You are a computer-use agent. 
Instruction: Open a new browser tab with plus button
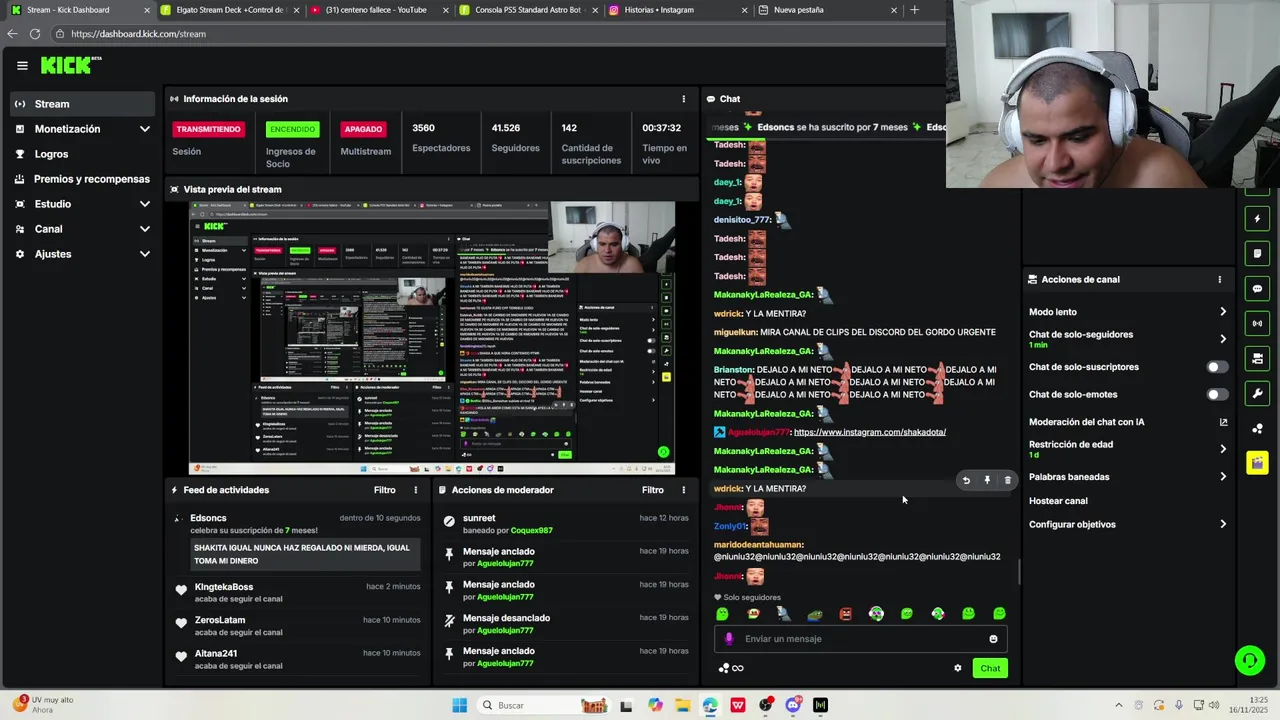[x=914, y=10]
